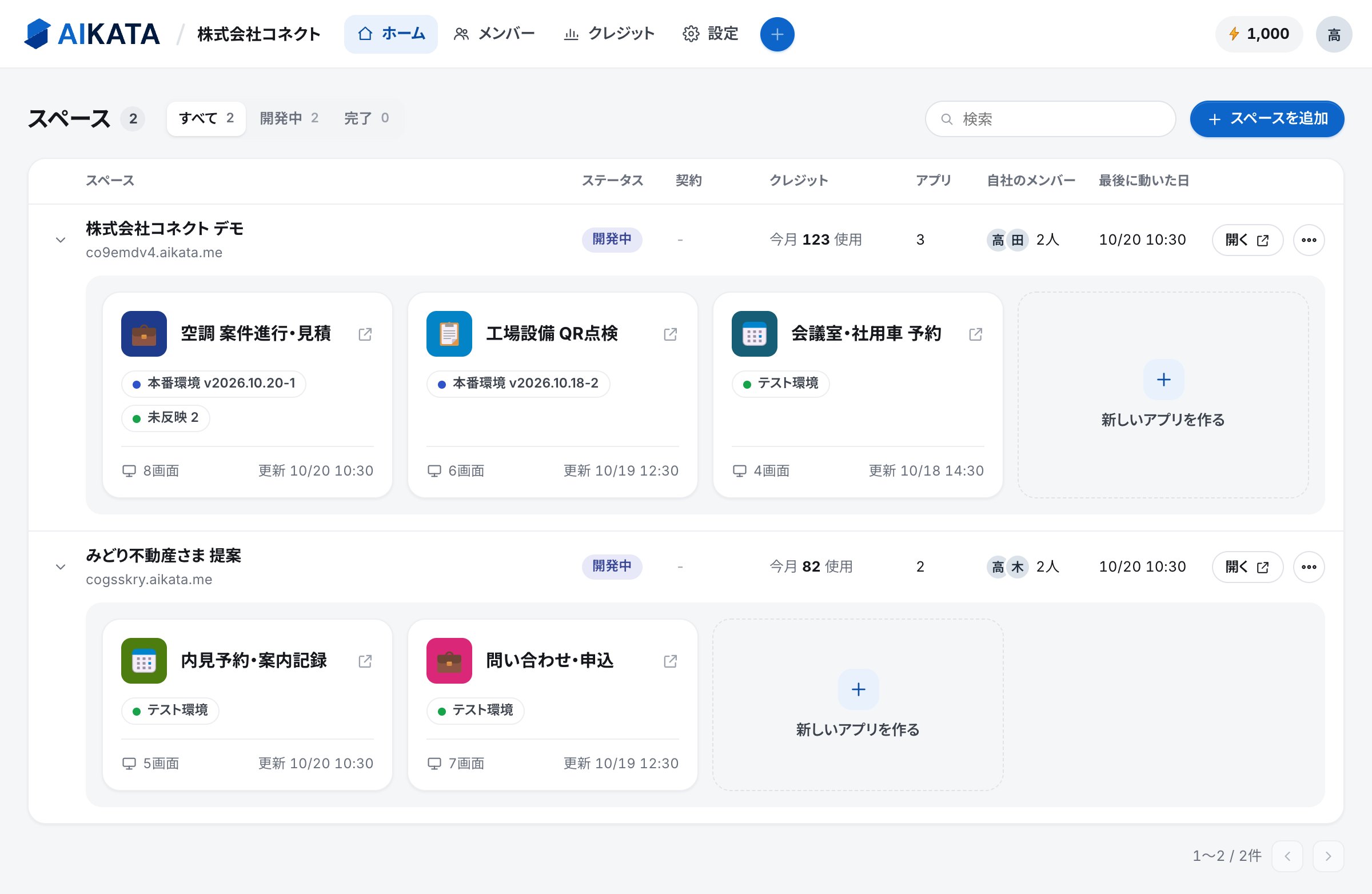Click the clipboard icon of 工場設備 QR点検

tap(449, 334)
